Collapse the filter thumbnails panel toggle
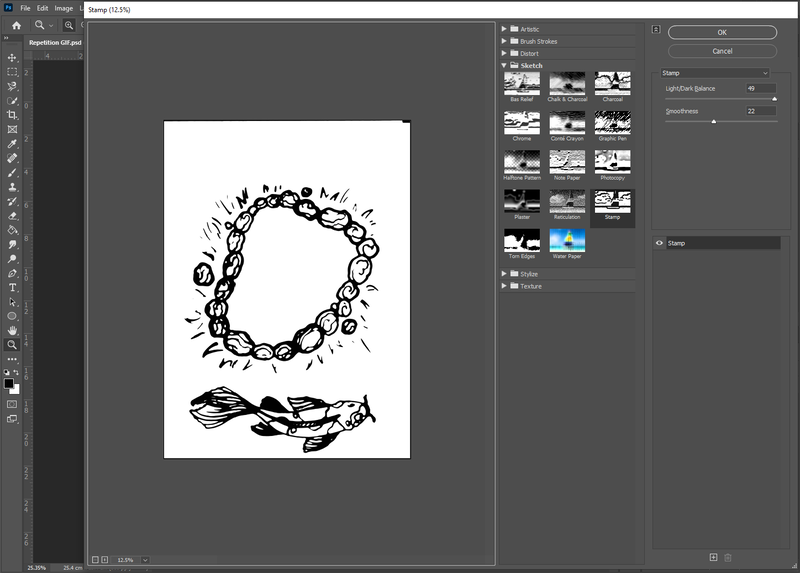Viewport: 800px width, 573px height. tap(656, 30)
